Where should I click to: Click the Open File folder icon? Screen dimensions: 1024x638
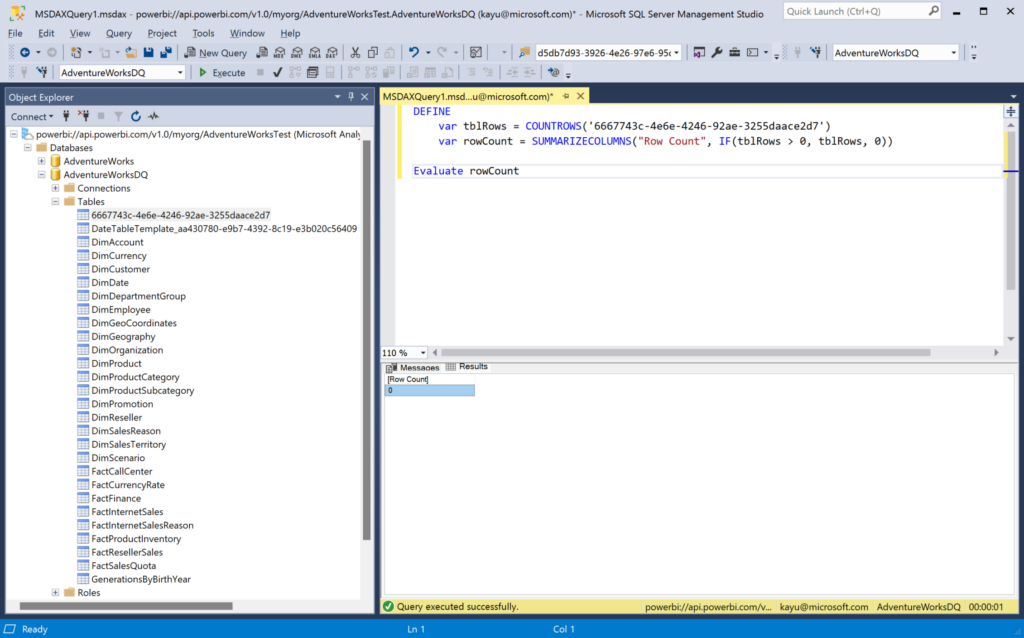coord(131,53)
